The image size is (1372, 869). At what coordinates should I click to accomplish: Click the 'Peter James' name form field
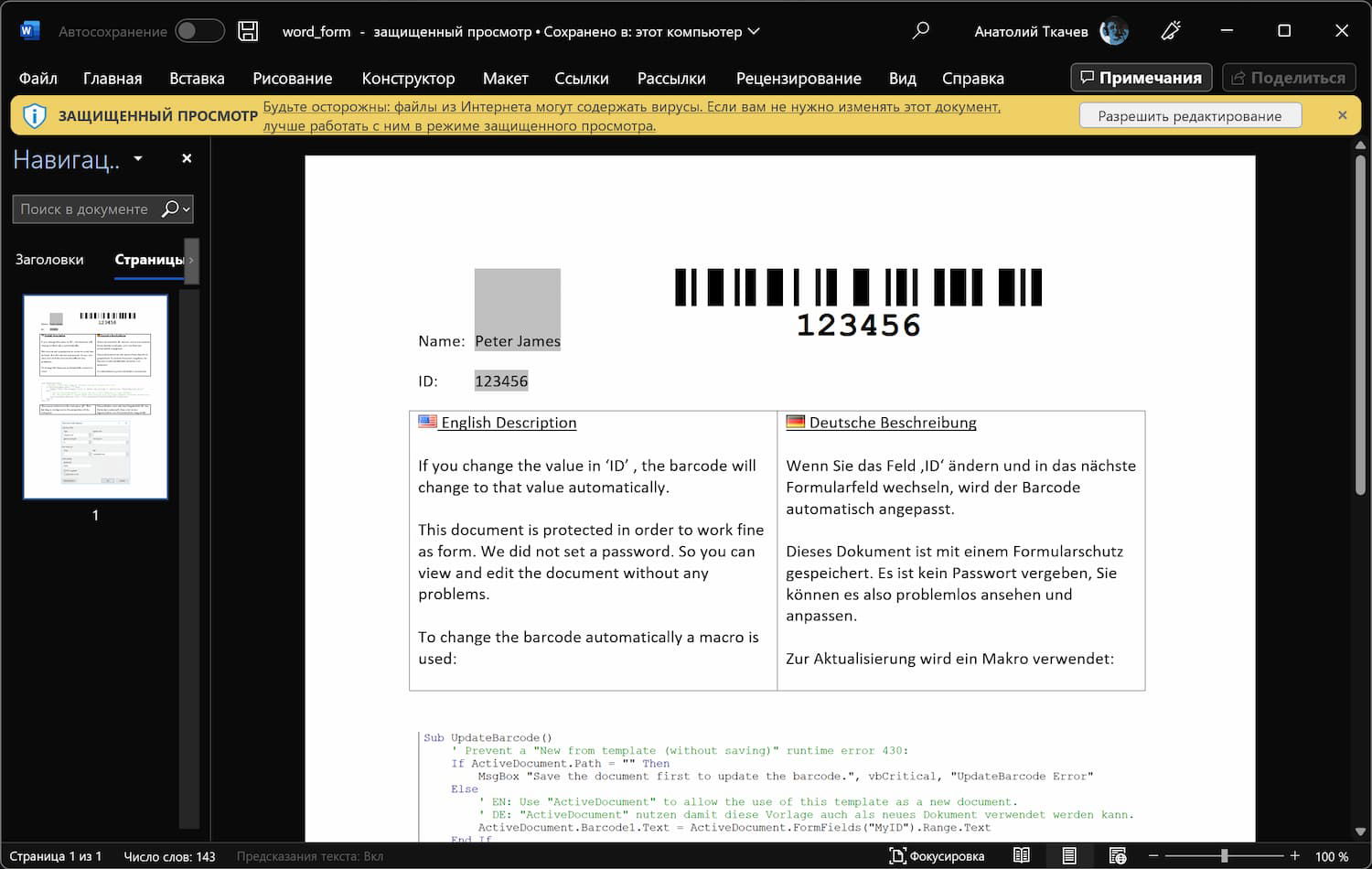pos(518,341)
